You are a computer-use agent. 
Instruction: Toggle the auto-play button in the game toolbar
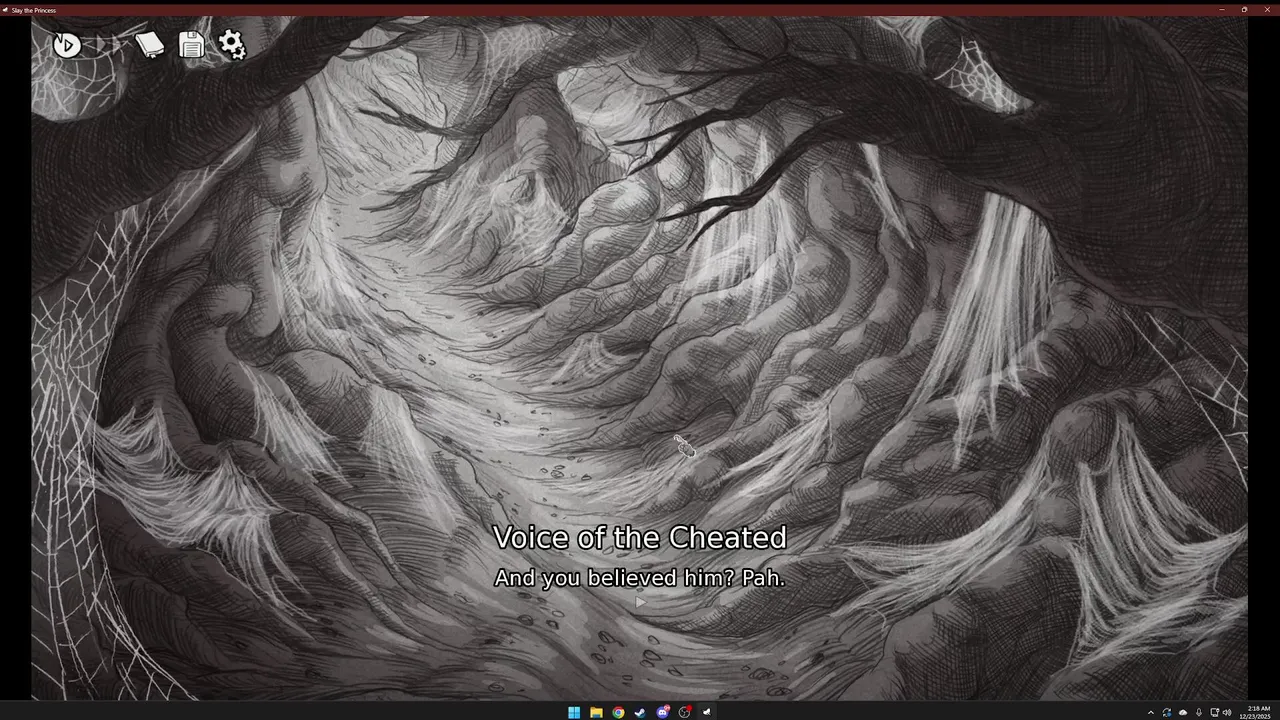(67, 44)
